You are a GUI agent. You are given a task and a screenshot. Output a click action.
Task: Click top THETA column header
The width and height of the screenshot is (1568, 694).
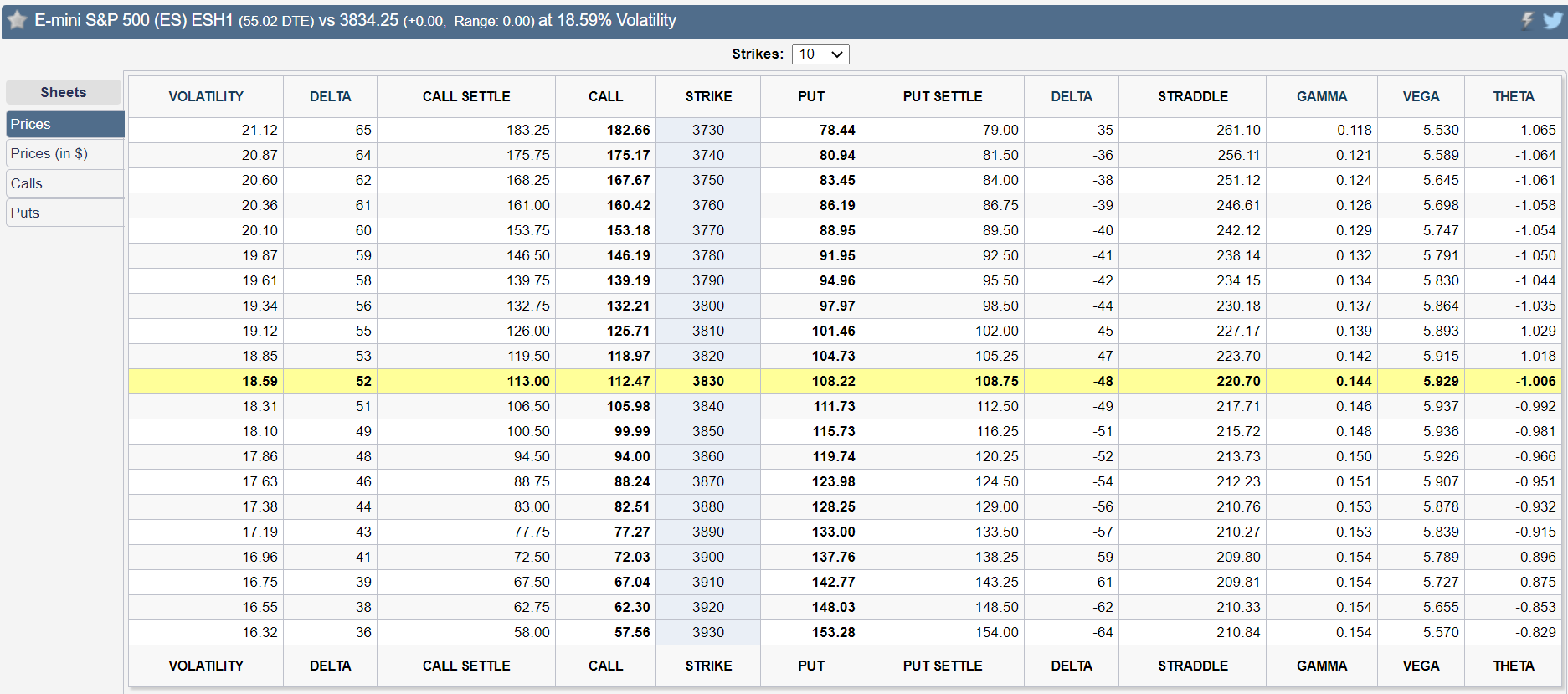pyautogui.click(x=1514, y=97)
